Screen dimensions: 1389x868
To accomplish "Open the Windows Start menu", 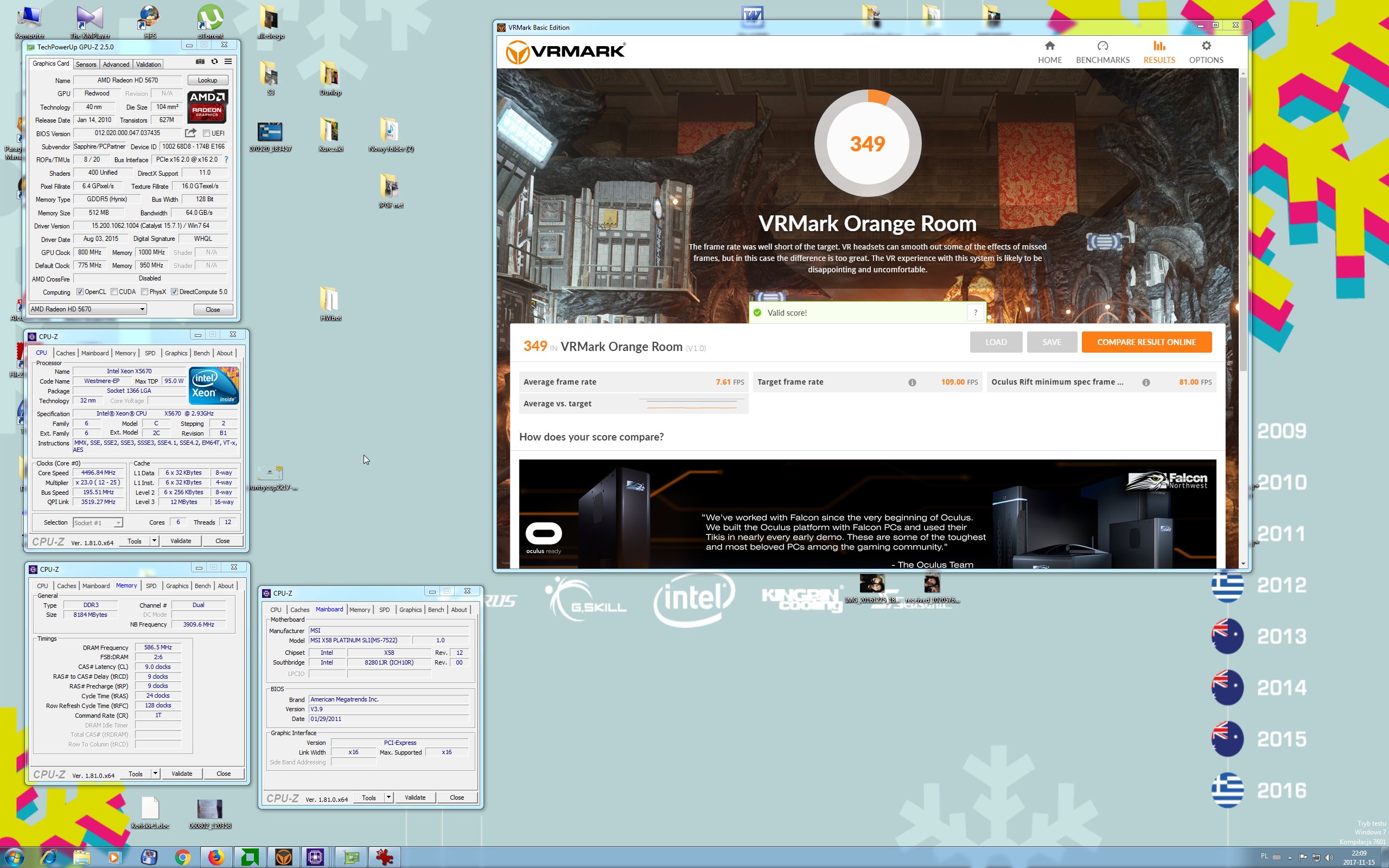I will point(14,857).
